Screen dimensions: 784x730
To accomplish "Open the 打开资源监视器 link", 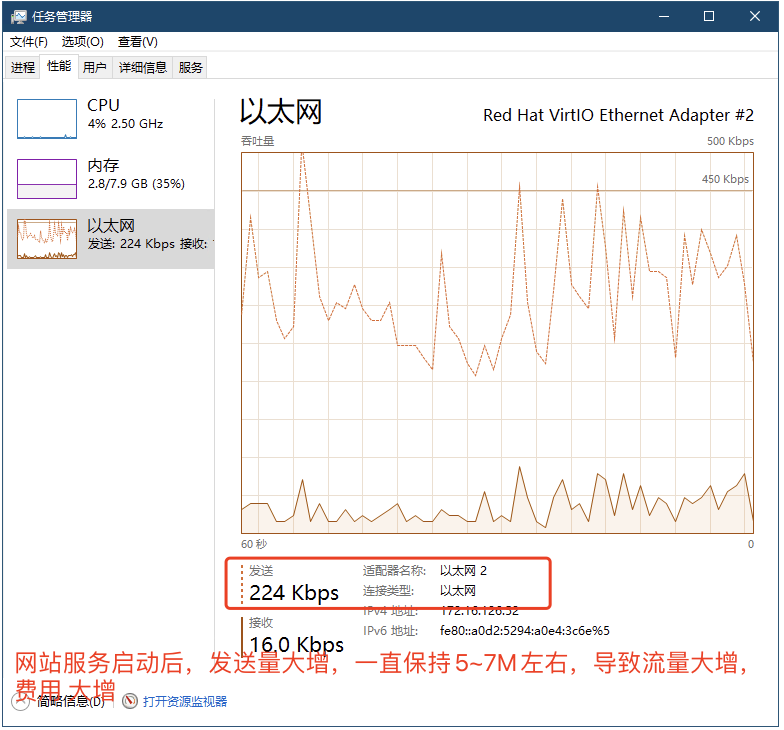I will click(185, 702).
